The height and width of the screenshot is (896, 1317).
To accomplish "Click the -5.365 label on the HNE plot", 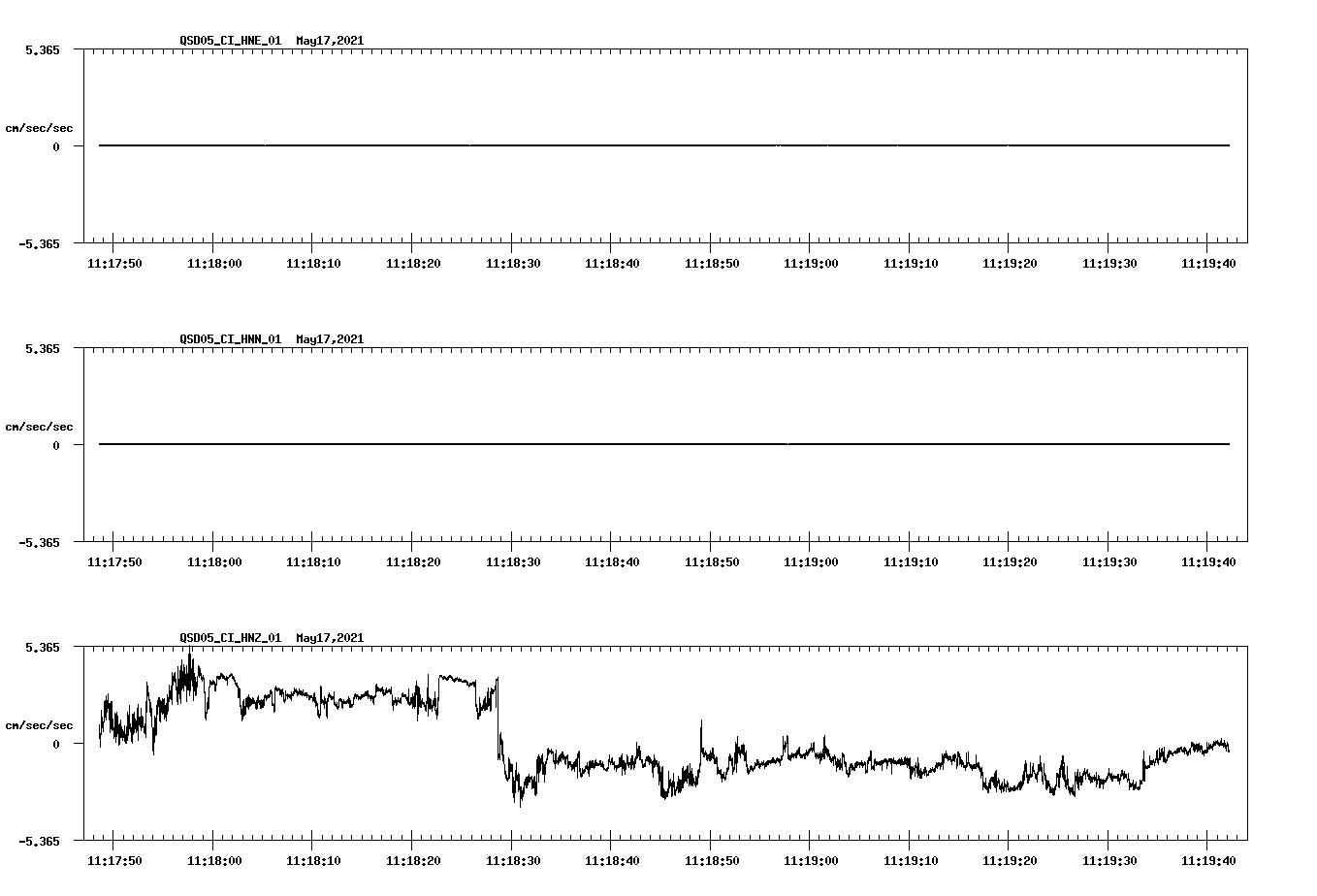I will tap(40, 245).
